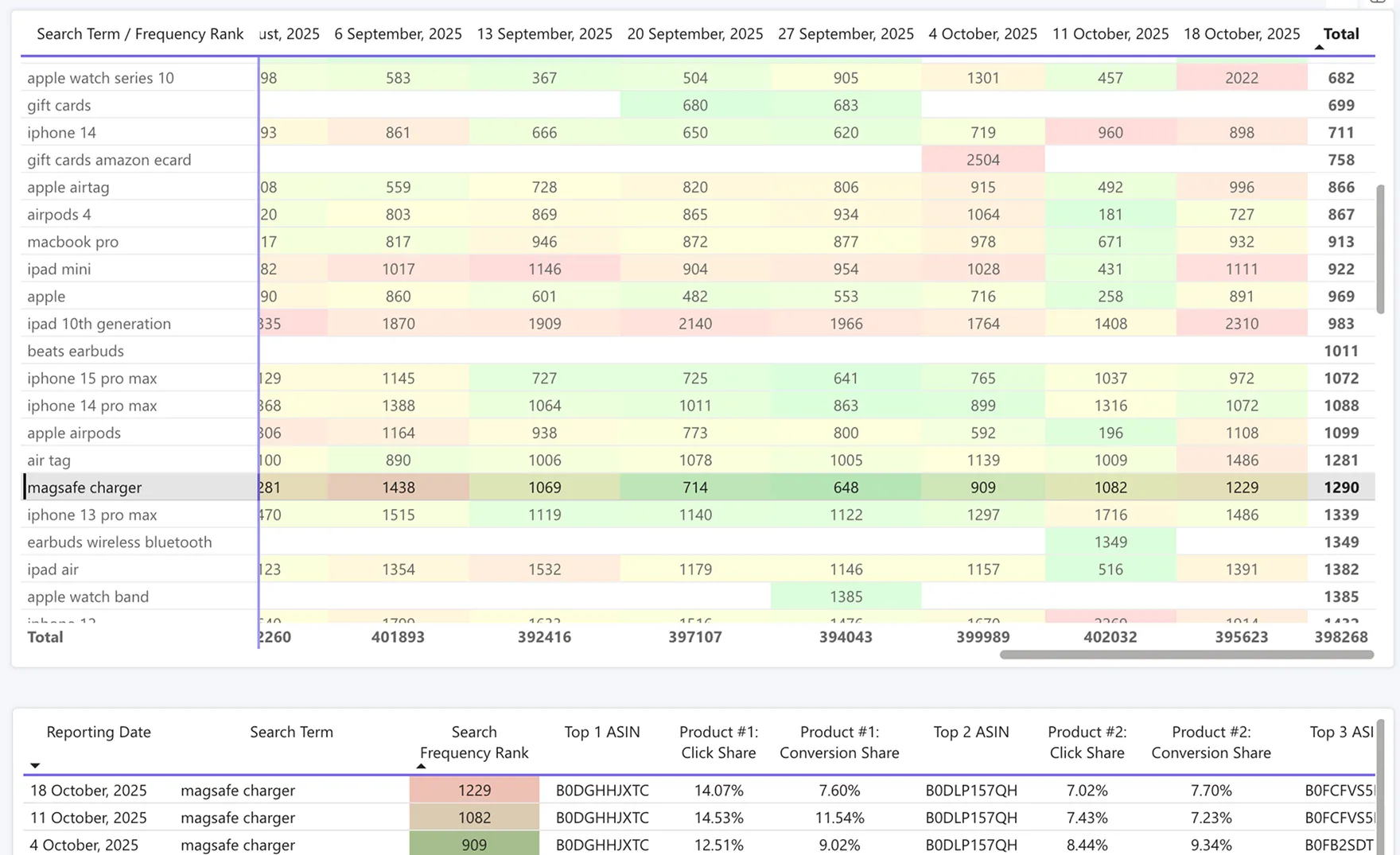Viewport: 1400px width, 855px height.
Task: Sort by 20 September, 2025 column header
Action: pos(694,34)
